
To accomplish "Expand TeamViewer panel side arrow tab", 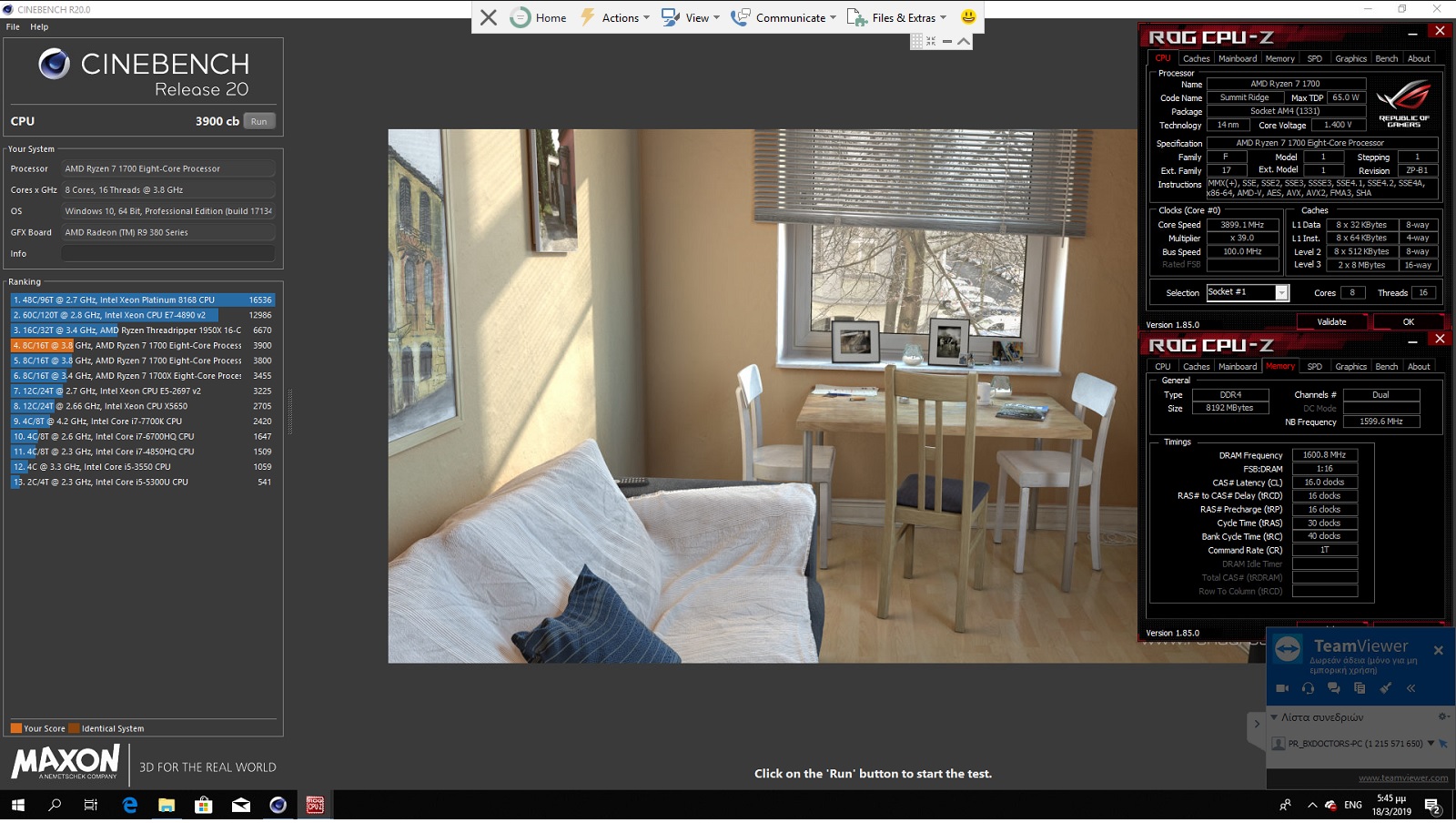I will coord(1257,724).
